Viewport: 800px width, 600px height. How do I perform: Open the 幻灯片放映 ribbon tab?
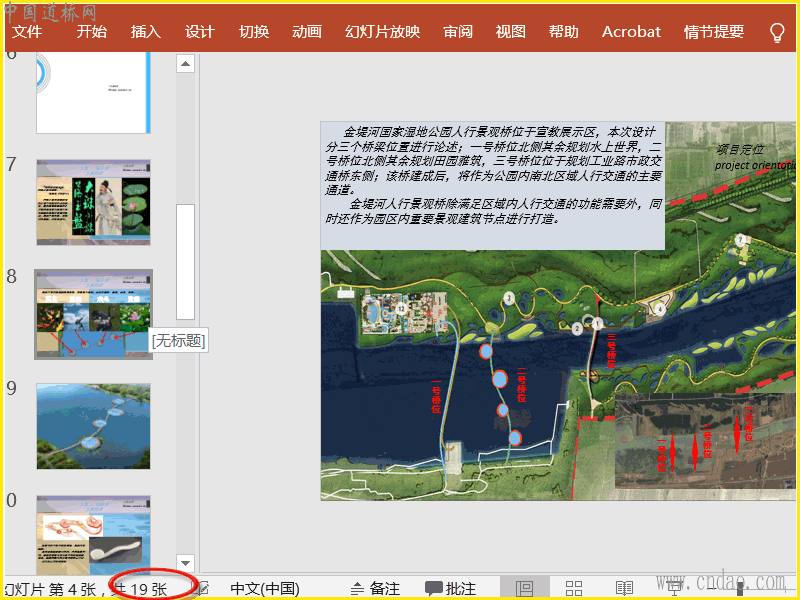click(x=383, y=32)
